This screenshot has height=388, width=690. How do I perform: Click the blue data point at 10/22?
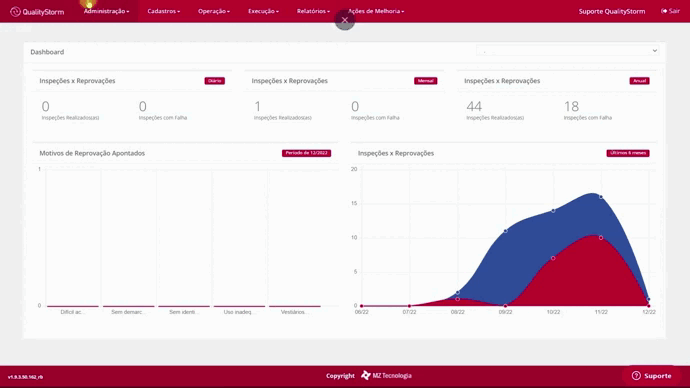pyautogui.click(x=553, y=210)
